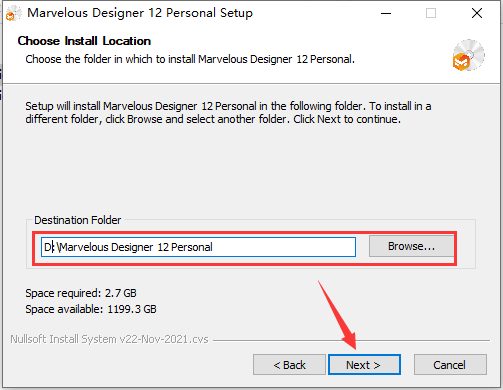Image resolution: width=503 pixels, height=390 pixels.
Task: Click the subtitle about choosing install folder
Action: tap(190, 59)
